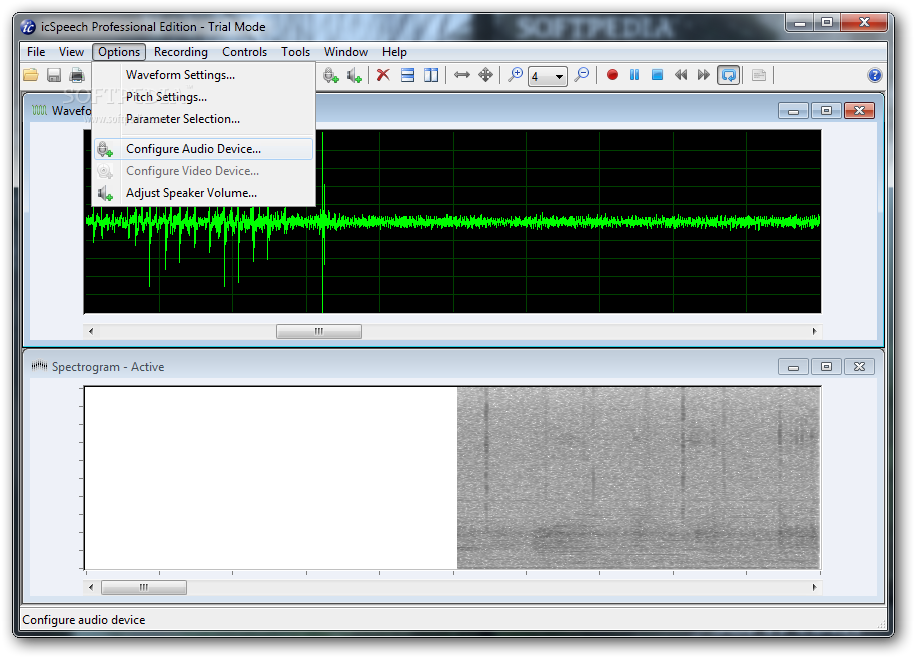Open help with the blue question icon
Image resolution: width=915 pixels, height=658 pixels.
874,75
